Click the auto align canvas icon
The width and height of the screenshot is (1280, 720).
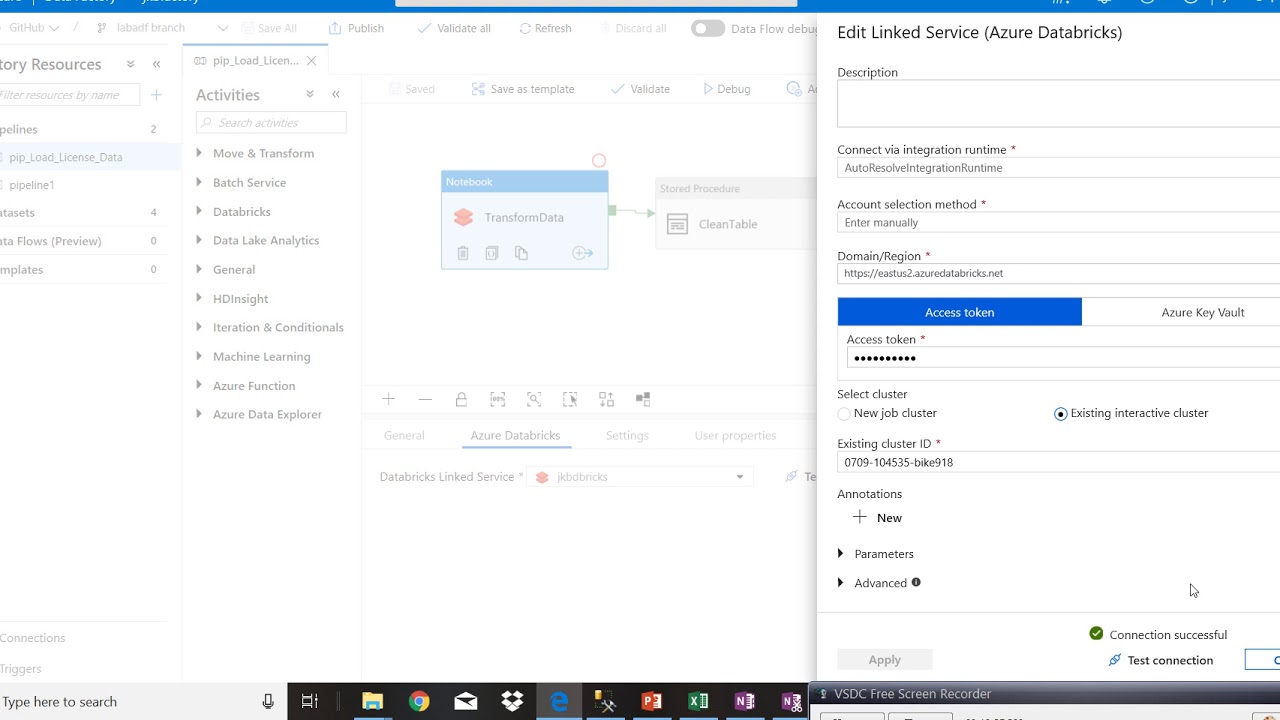tap(606, 399)
